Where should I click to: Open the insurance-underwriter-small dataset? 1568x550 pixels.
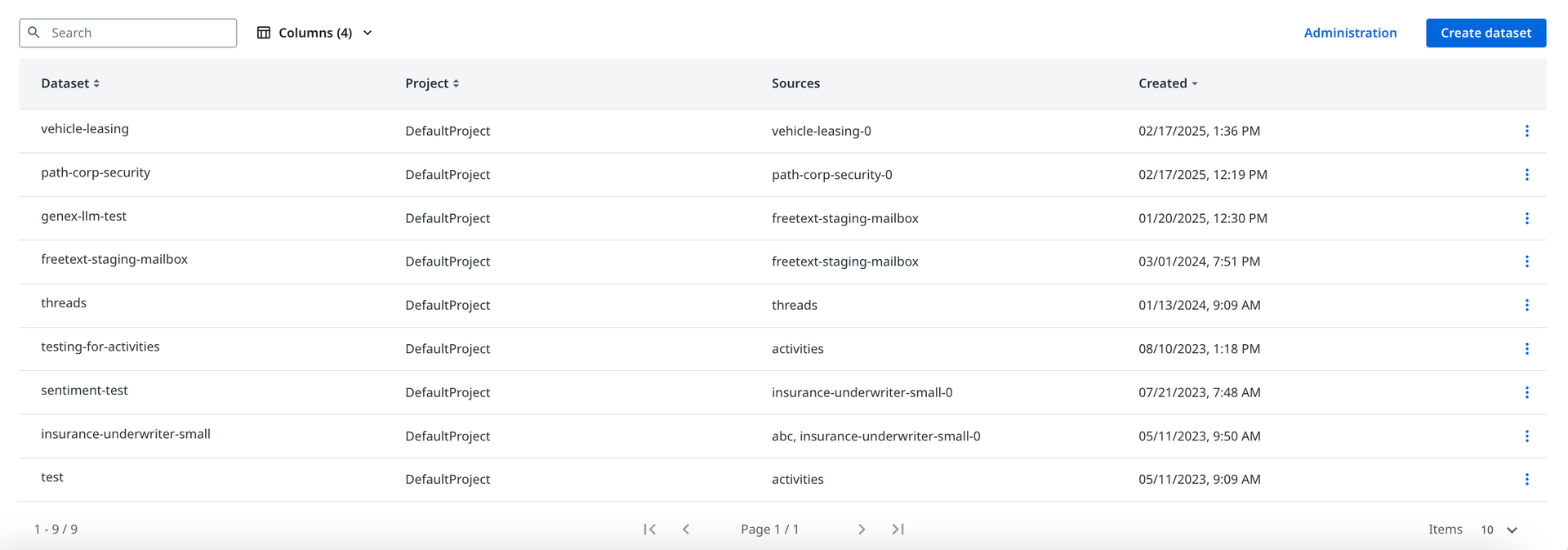coord(126,434)
